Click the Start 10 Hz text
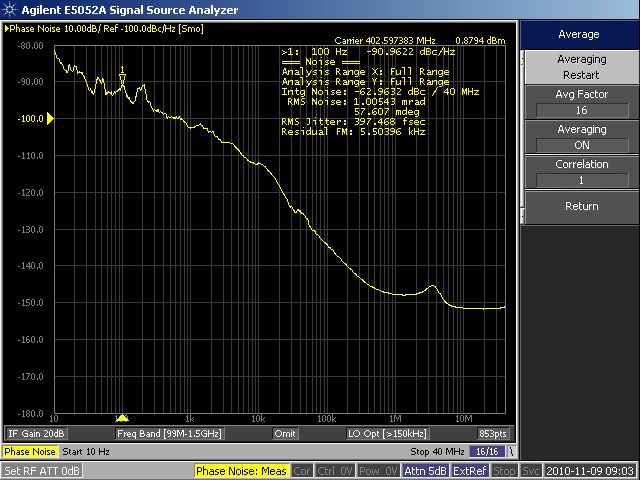 [x=86, y=452]
